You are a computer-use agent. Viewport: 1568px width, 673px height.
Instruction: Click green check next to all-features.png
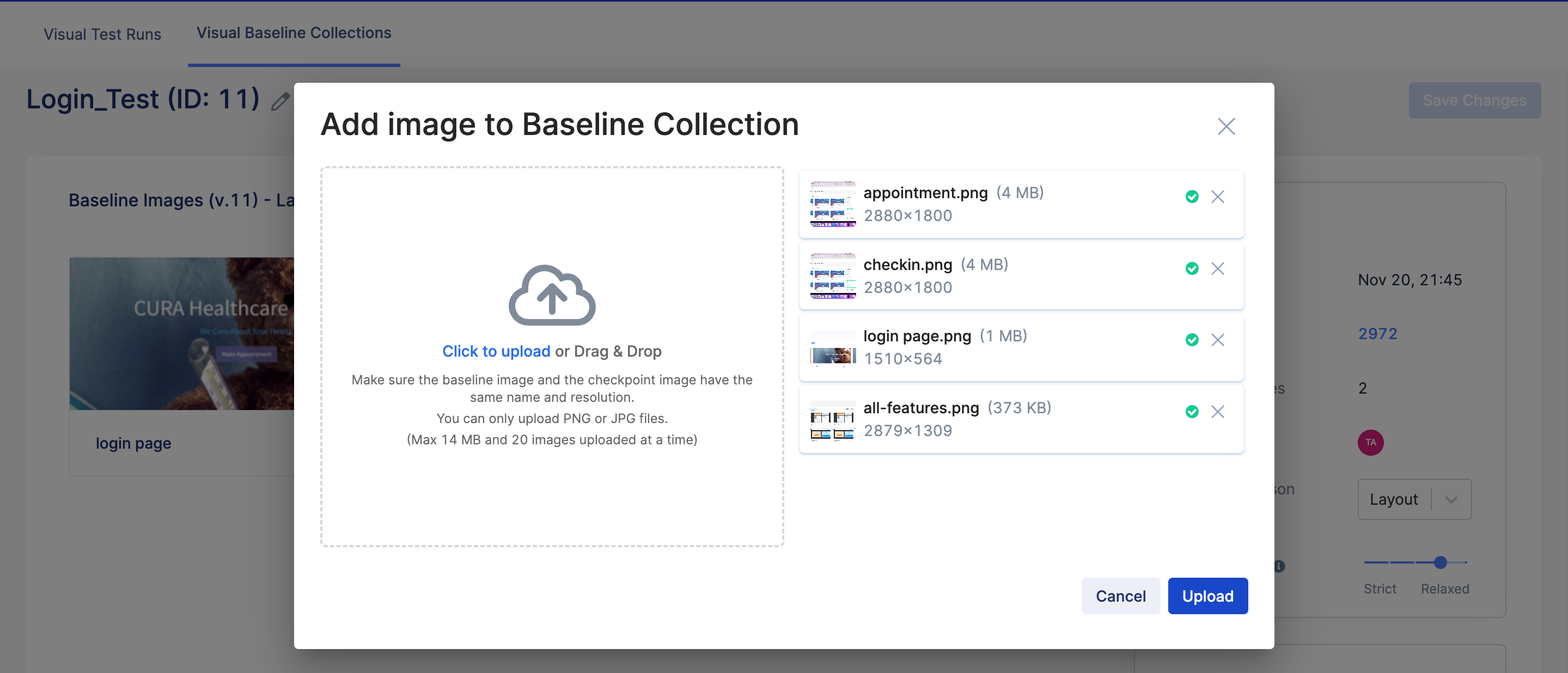[x=1192, y=412]
